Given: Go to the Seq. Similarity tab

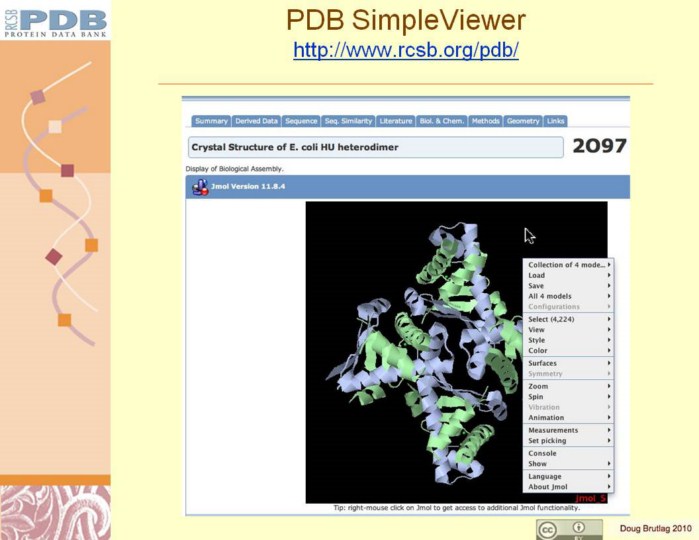Looking at the screenshot, I should point(347,121).
